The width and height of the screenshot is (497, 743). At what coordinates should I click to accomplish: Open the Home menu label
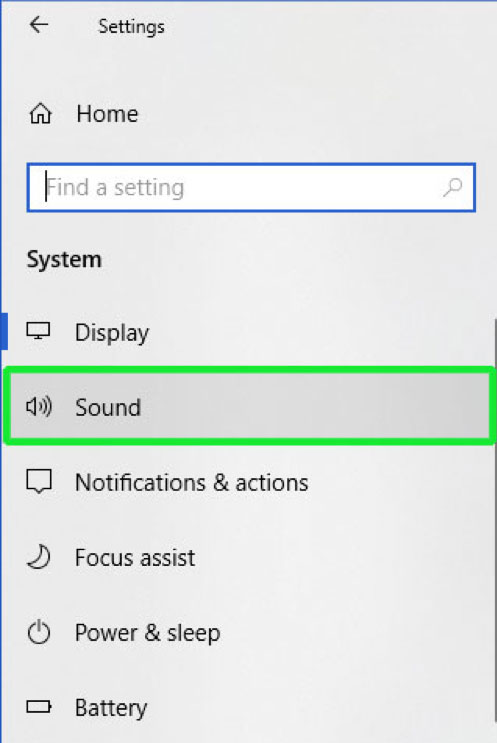[107, 114]
